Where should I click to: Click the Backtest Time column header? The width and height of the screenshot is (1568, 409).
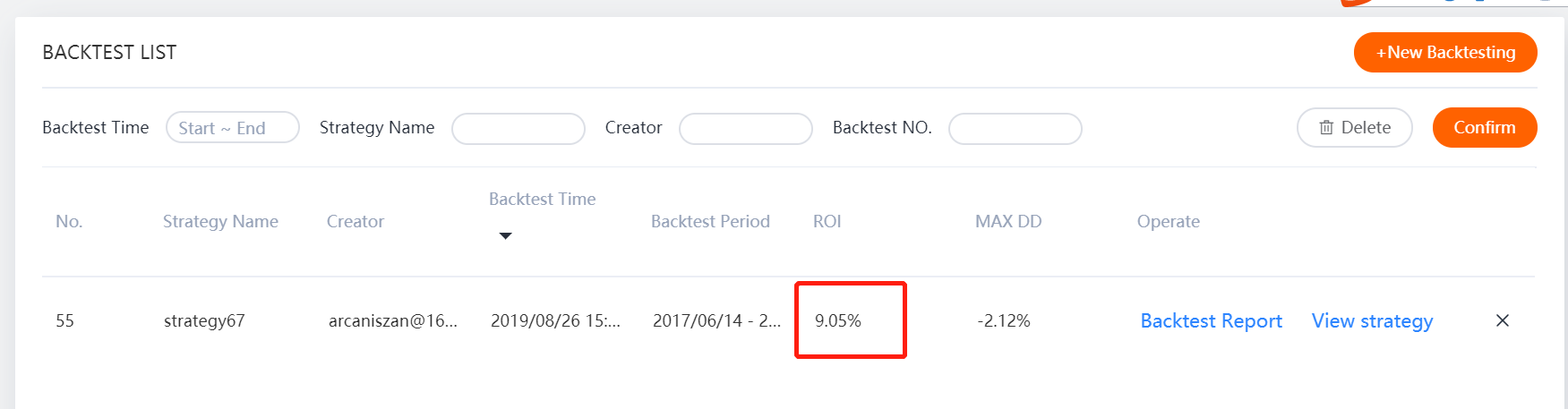[542, 200]
